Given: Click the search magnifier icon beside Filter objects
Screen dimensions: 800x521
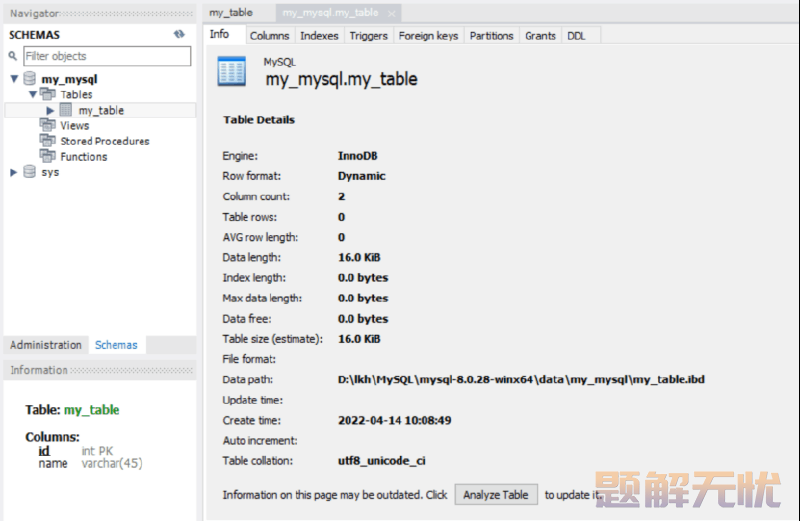Looking at the screenshot, I should 13,56.
